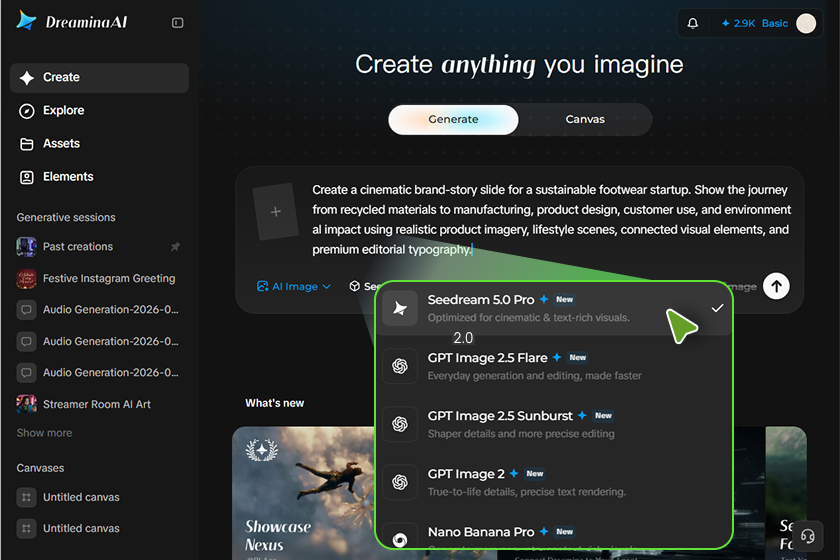Click inside the prompt text field
This screenshot has width=840, height=560.
pyautogui.click(x=551, y=220)
